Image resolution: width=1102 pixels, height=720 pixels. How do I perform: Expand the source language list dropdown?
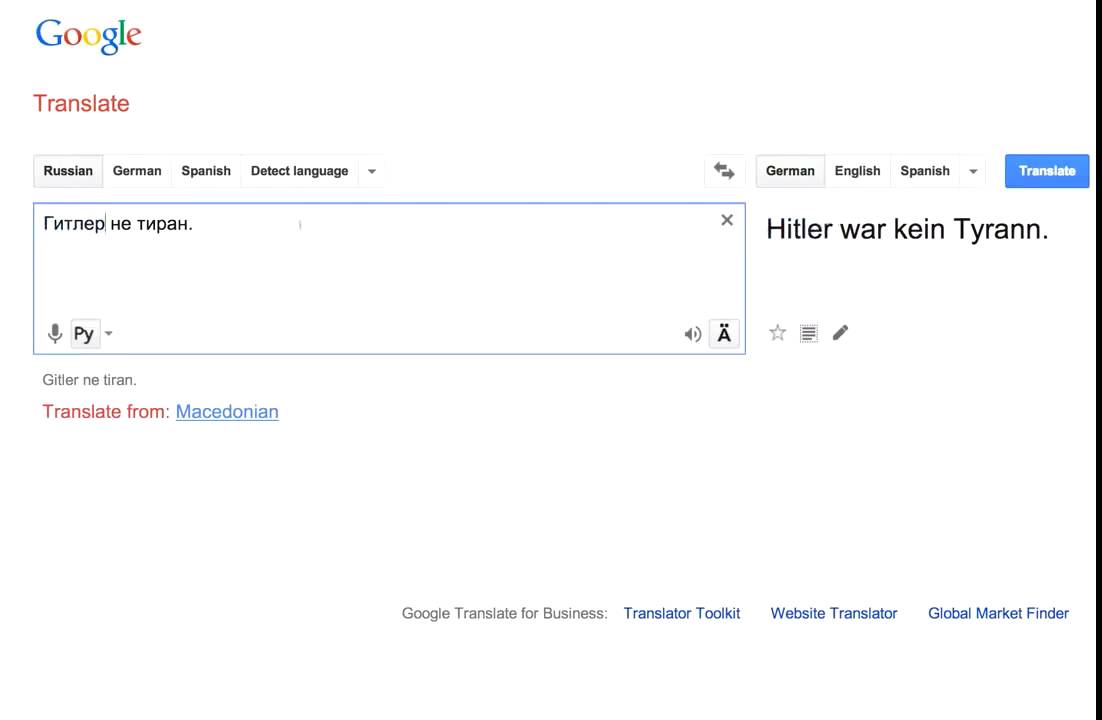[372, 171]
